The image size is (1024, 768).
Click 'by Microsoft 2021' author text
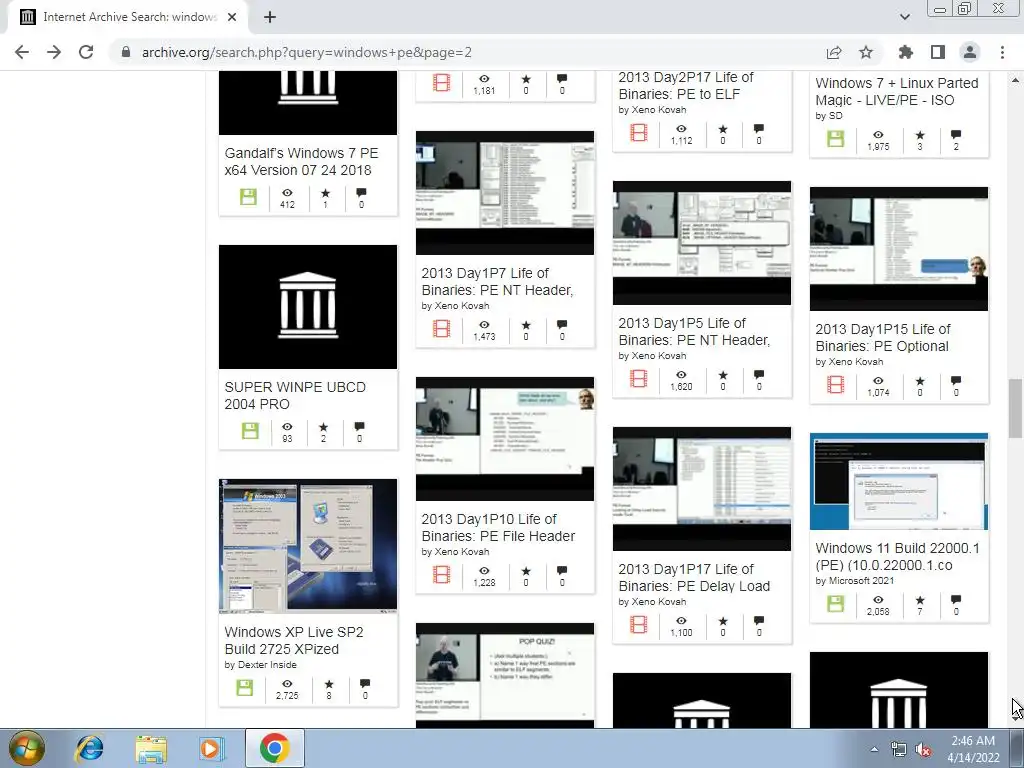855,581
